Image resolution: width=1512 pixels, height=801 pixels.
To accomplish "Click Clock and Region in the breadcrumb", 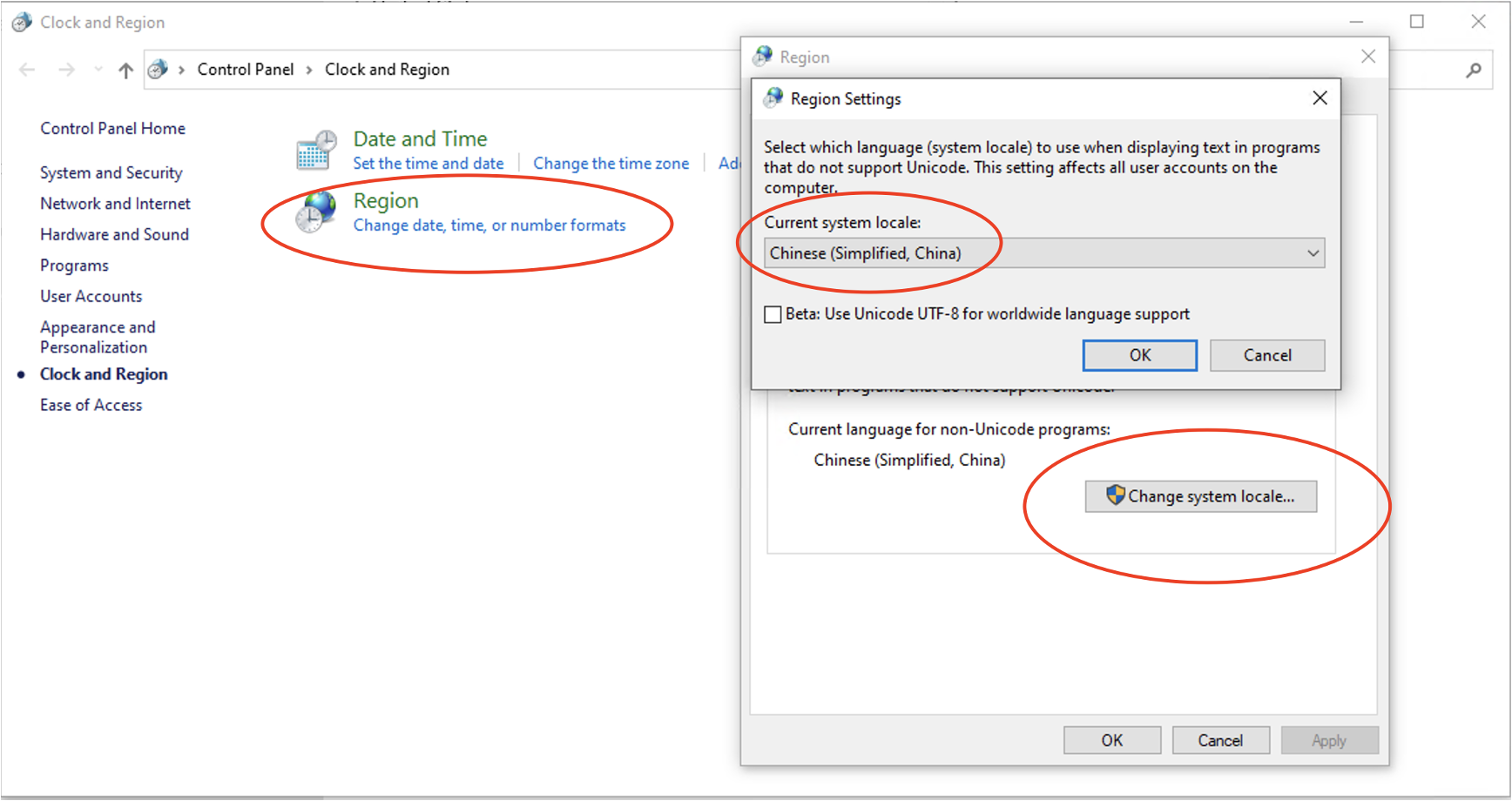I will click(388, 70).
